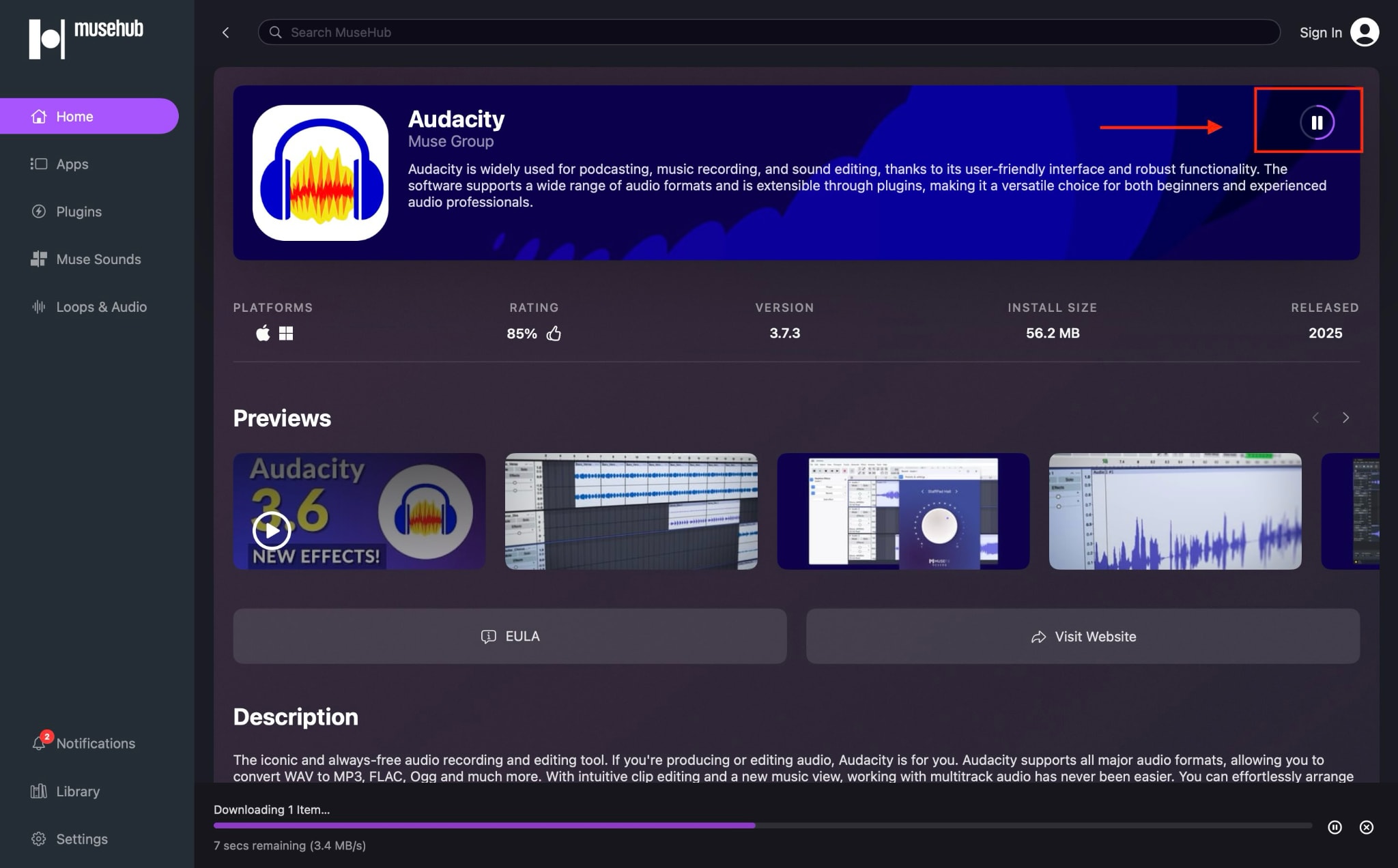This screenshot has width=1398, height=868.
Task: Open the multitrack waveform preview thumbnail
Action: 631,511
